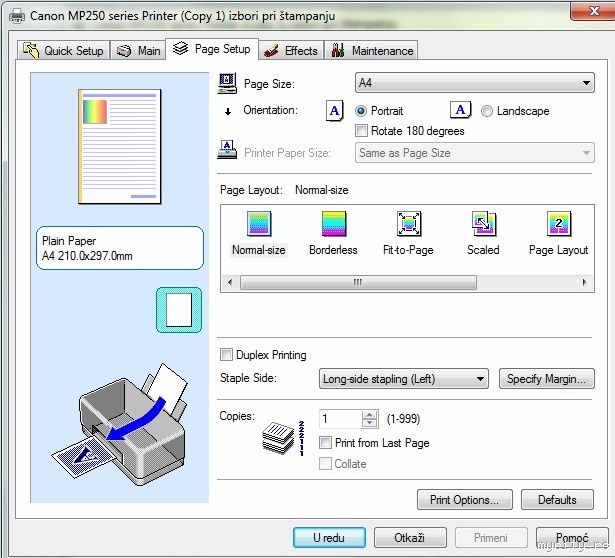Select Portrait orientation radio button

point(361,111)
